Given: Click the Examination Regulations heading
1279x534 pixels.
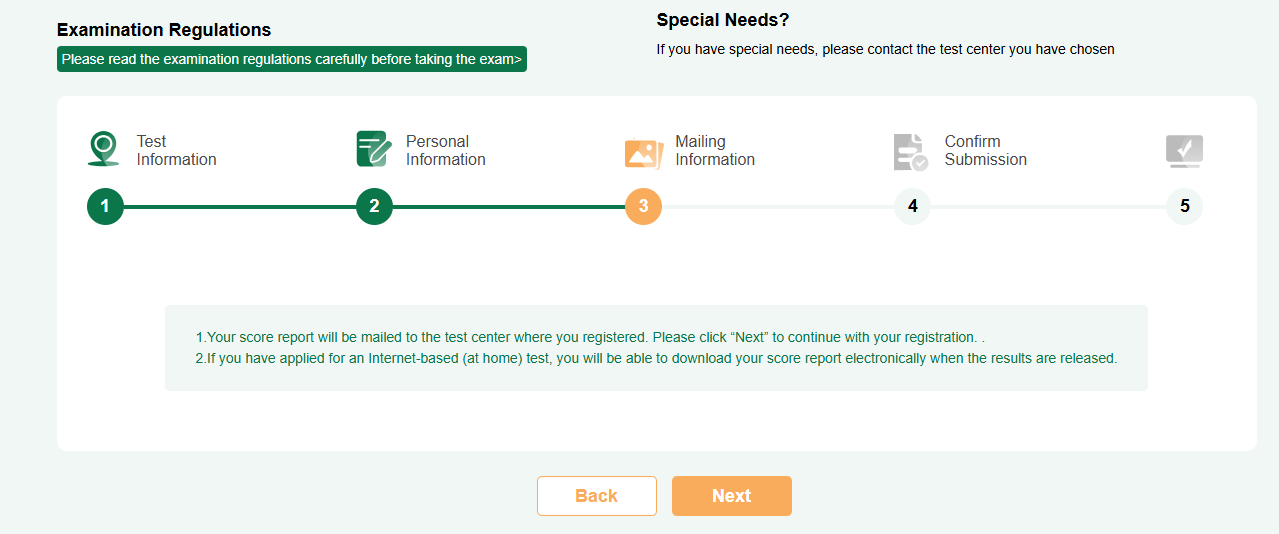Looking at the screenshot, I should [164, 30].
